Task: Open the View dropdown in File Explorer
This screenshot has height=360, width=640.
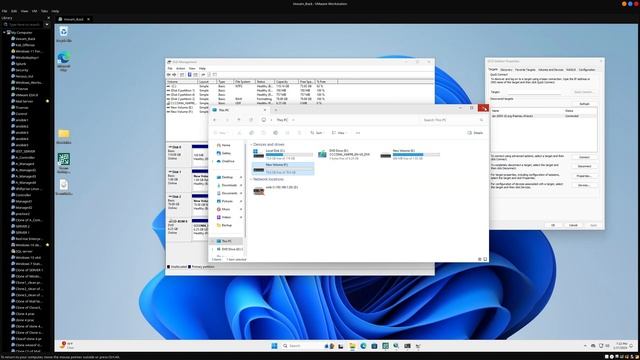Action: [339, 133]
